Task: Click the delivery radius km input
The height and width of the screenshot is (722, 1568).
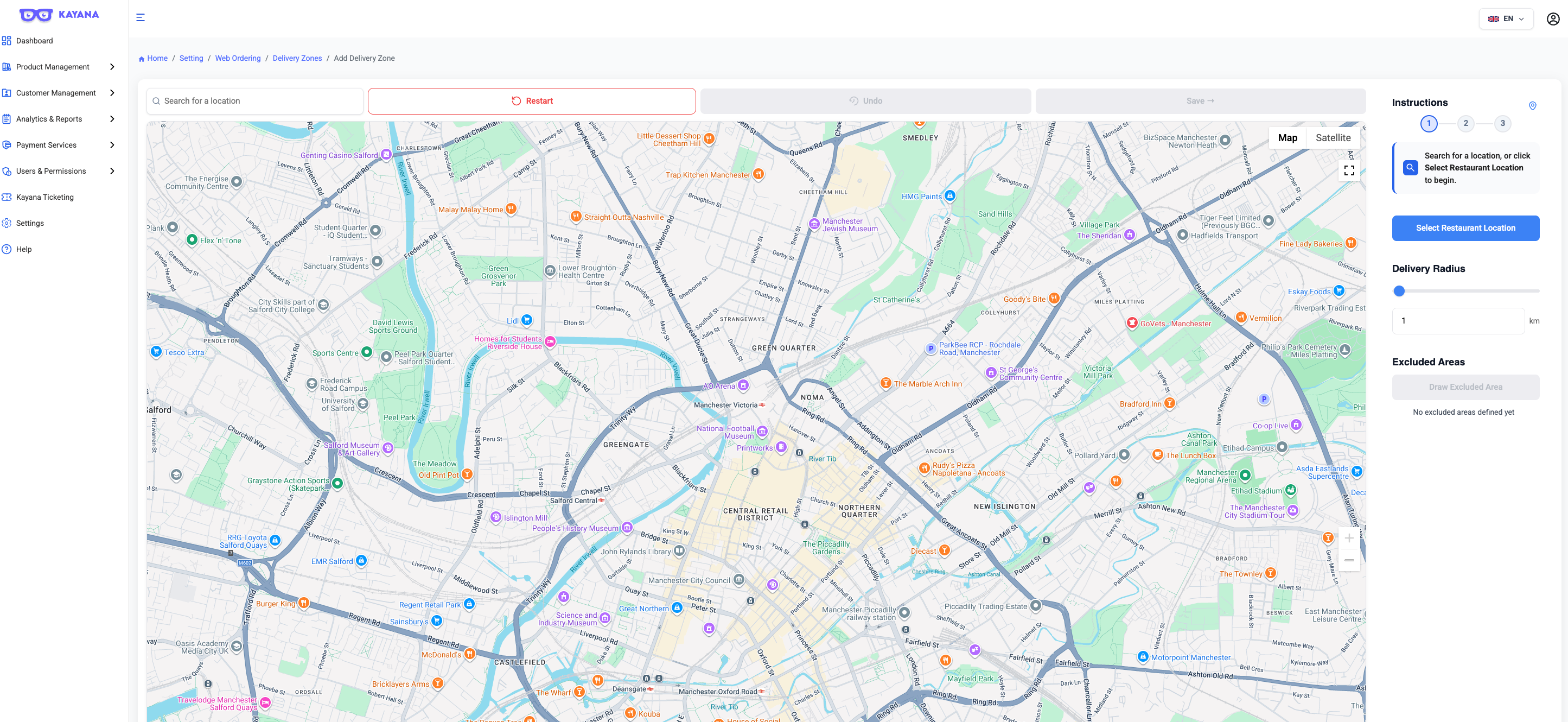Action: pos(1458,321)
